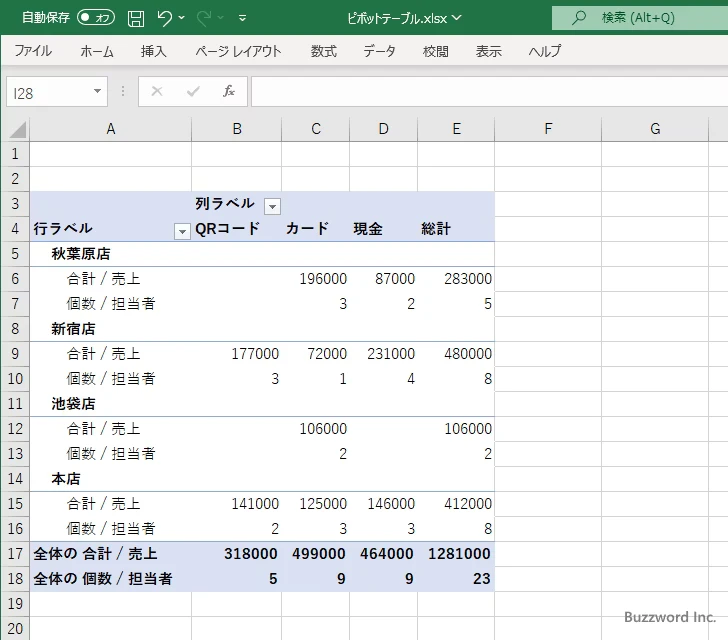Click the Select All corner triangle
Image resolution: width=728 pixels, height=640 pixels.
point(17,130)
